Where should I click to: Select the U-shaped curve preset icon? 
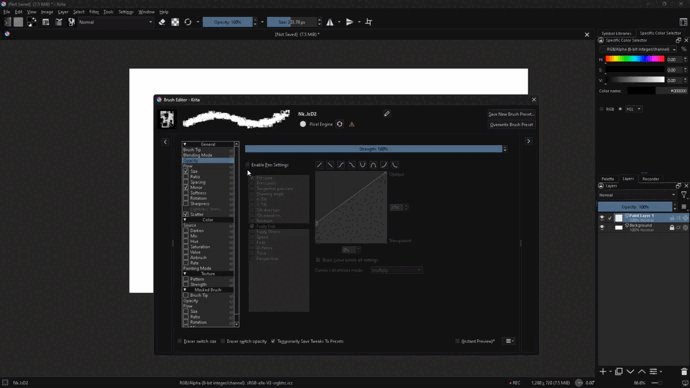point(363,165)
